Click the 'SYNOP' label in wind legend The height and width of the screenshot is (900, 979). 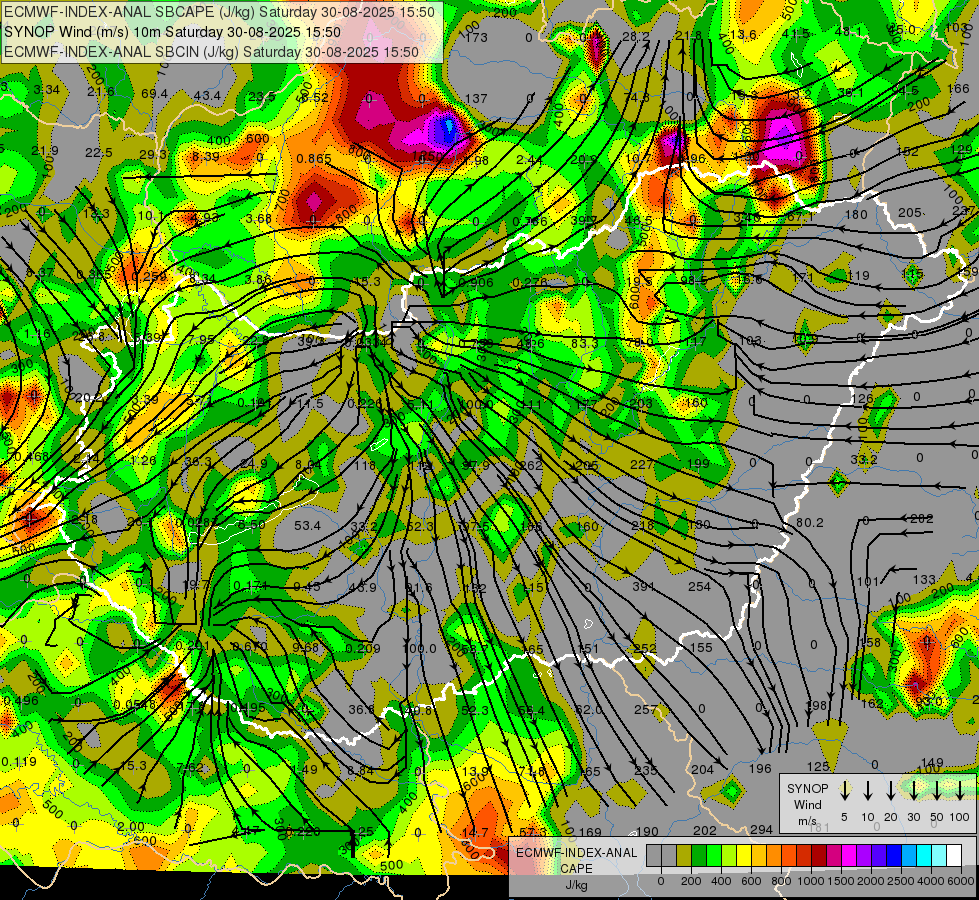[807, 788]
